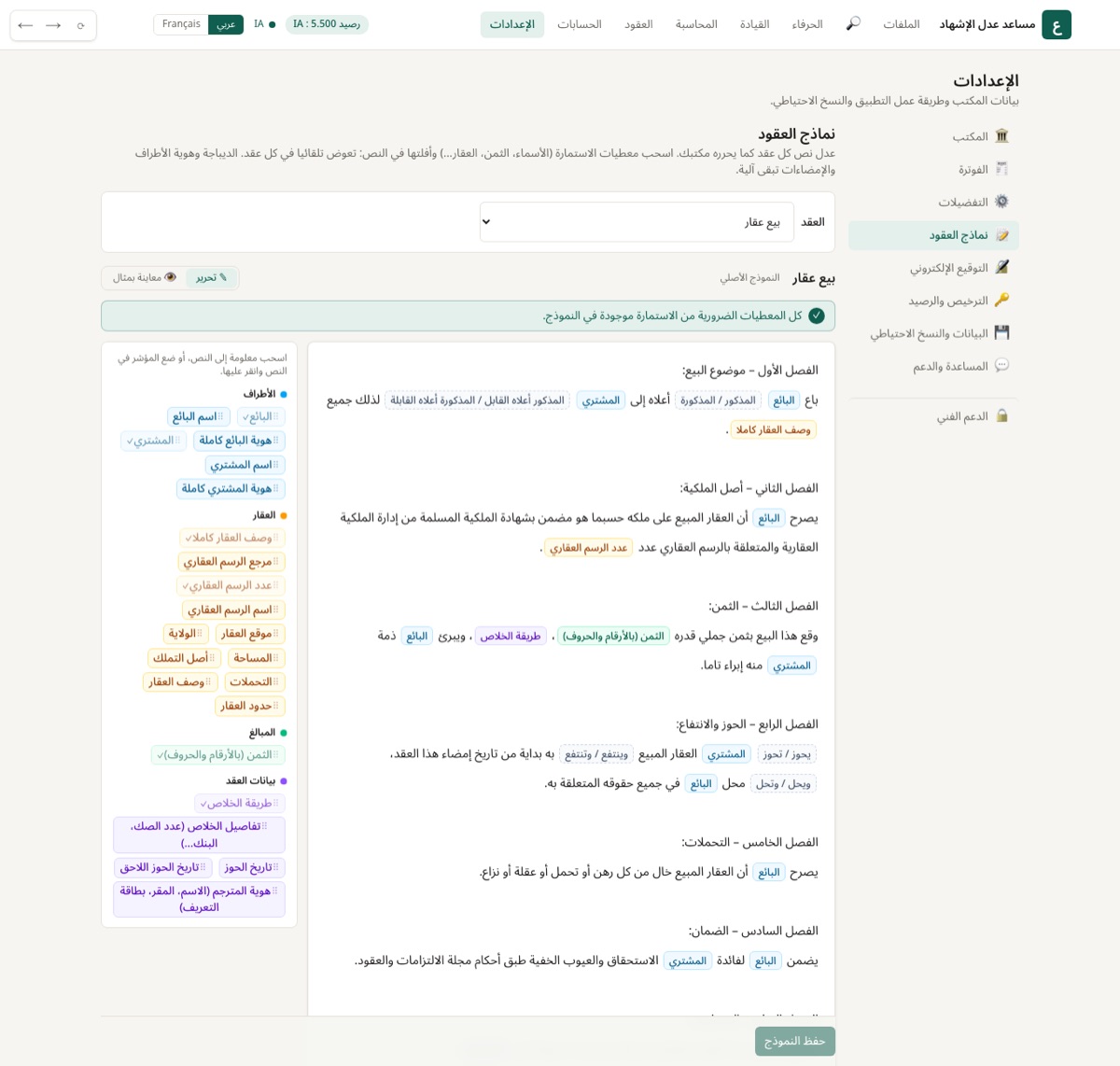Image resolution: width=1120 pixels, height=1066 pixels.
Task: Click the الفوترة receipt icon
Action: click(x=1001, y=169)
